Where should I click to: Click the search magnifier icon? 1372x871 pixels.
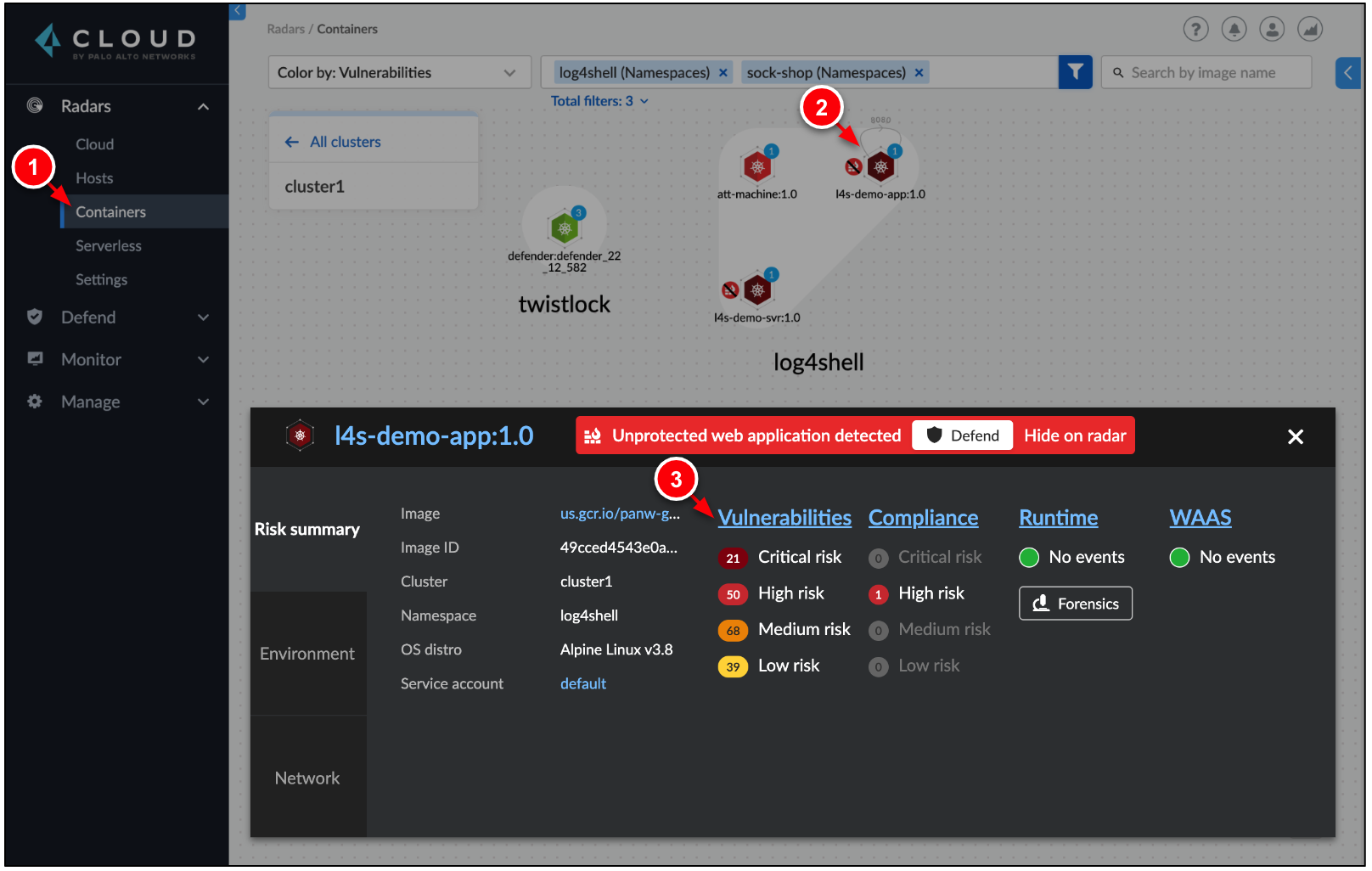1118,73
